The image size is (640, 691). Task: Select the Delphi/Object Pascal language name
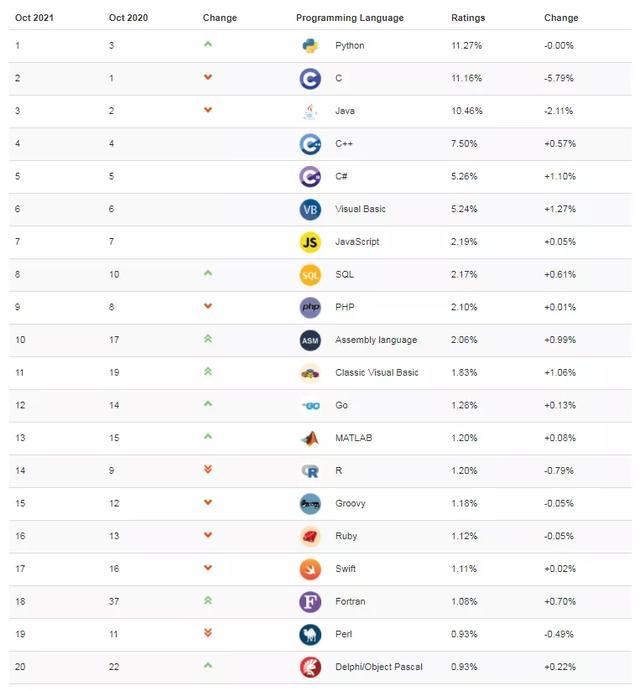pos(379,667)
